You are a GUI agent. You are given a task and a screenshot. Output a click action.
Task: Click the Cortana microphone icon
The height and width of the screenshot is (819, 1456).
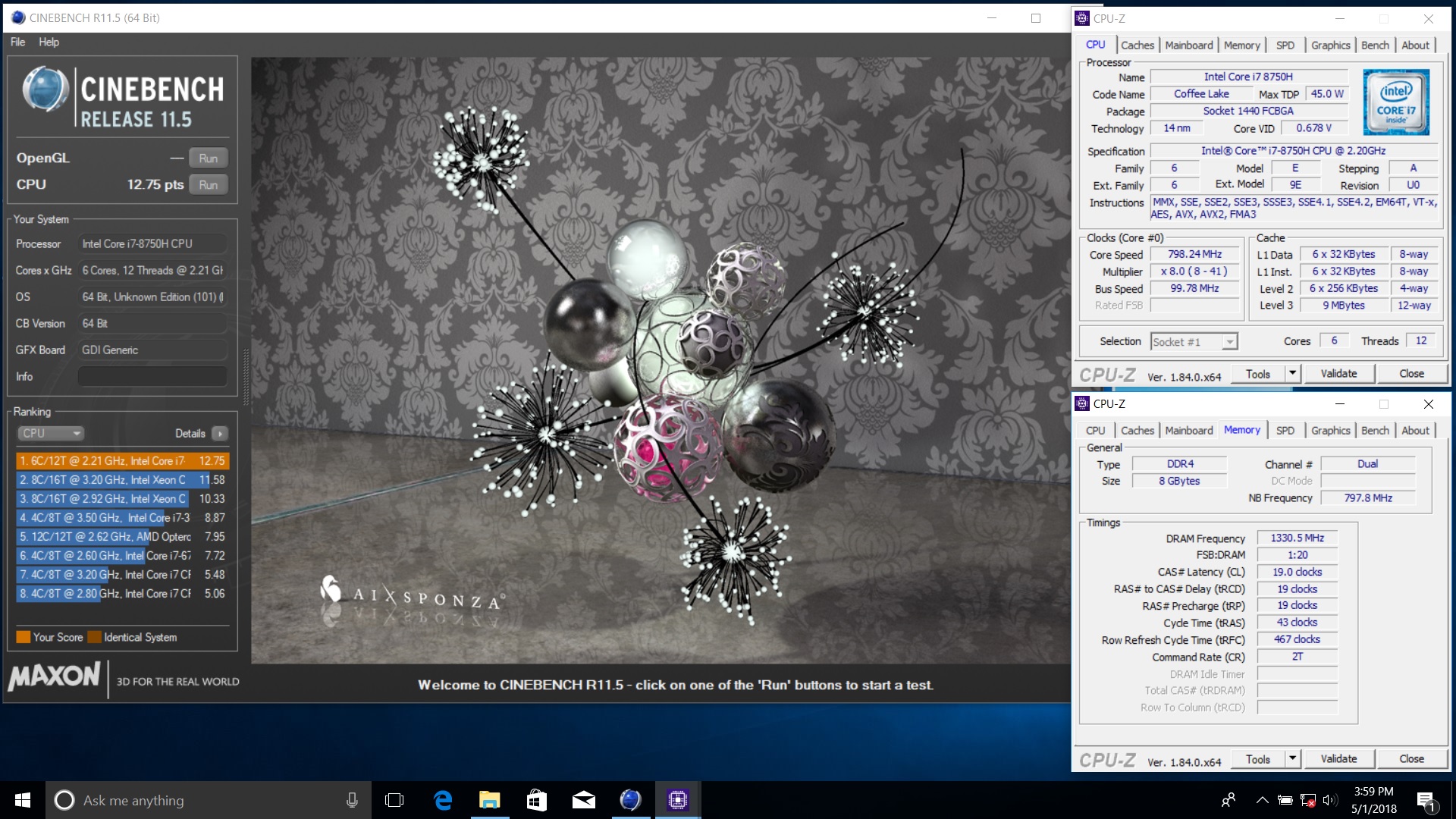(352, 800)
